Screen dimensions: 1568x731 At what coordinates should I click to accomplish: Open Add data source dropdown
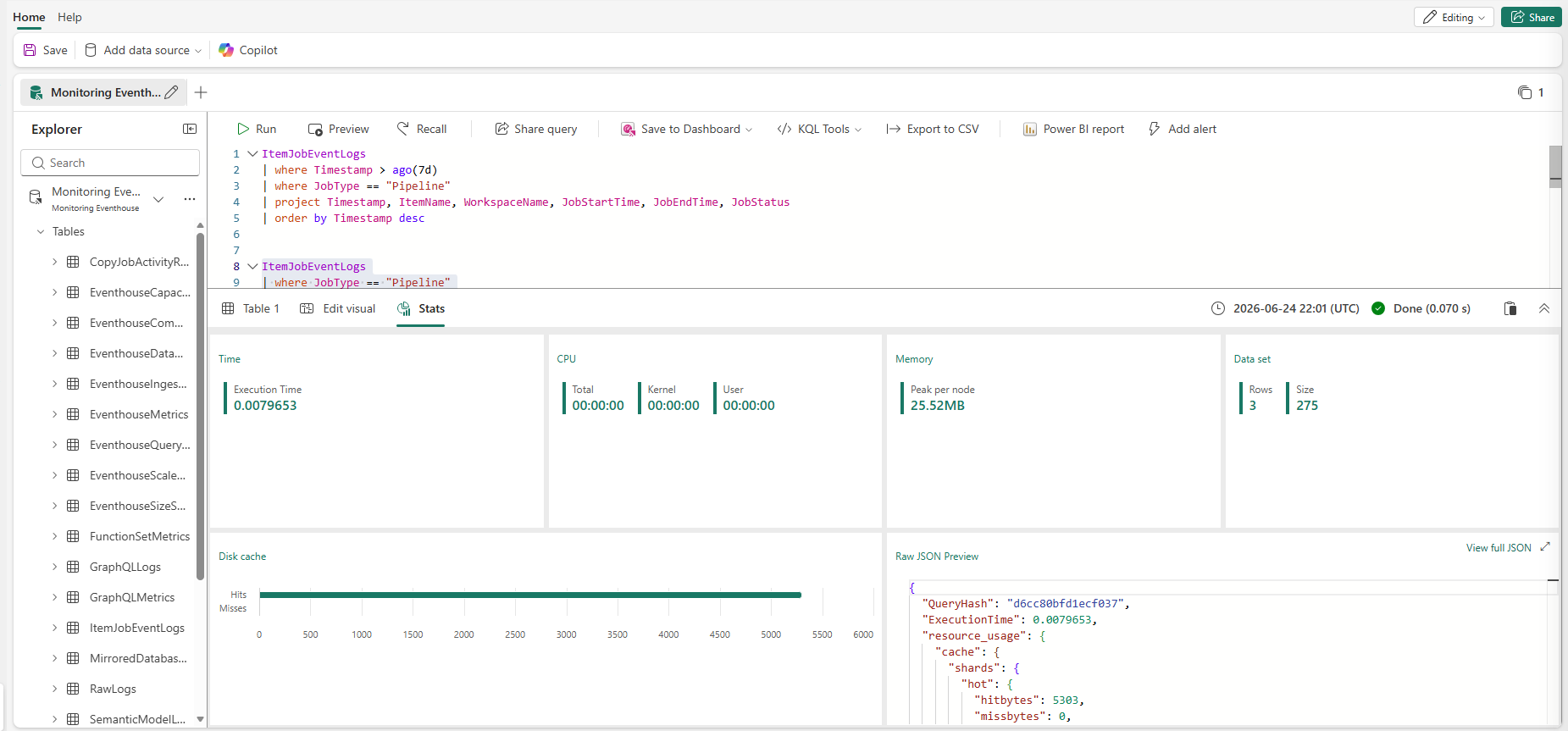[x=143, y=50]
